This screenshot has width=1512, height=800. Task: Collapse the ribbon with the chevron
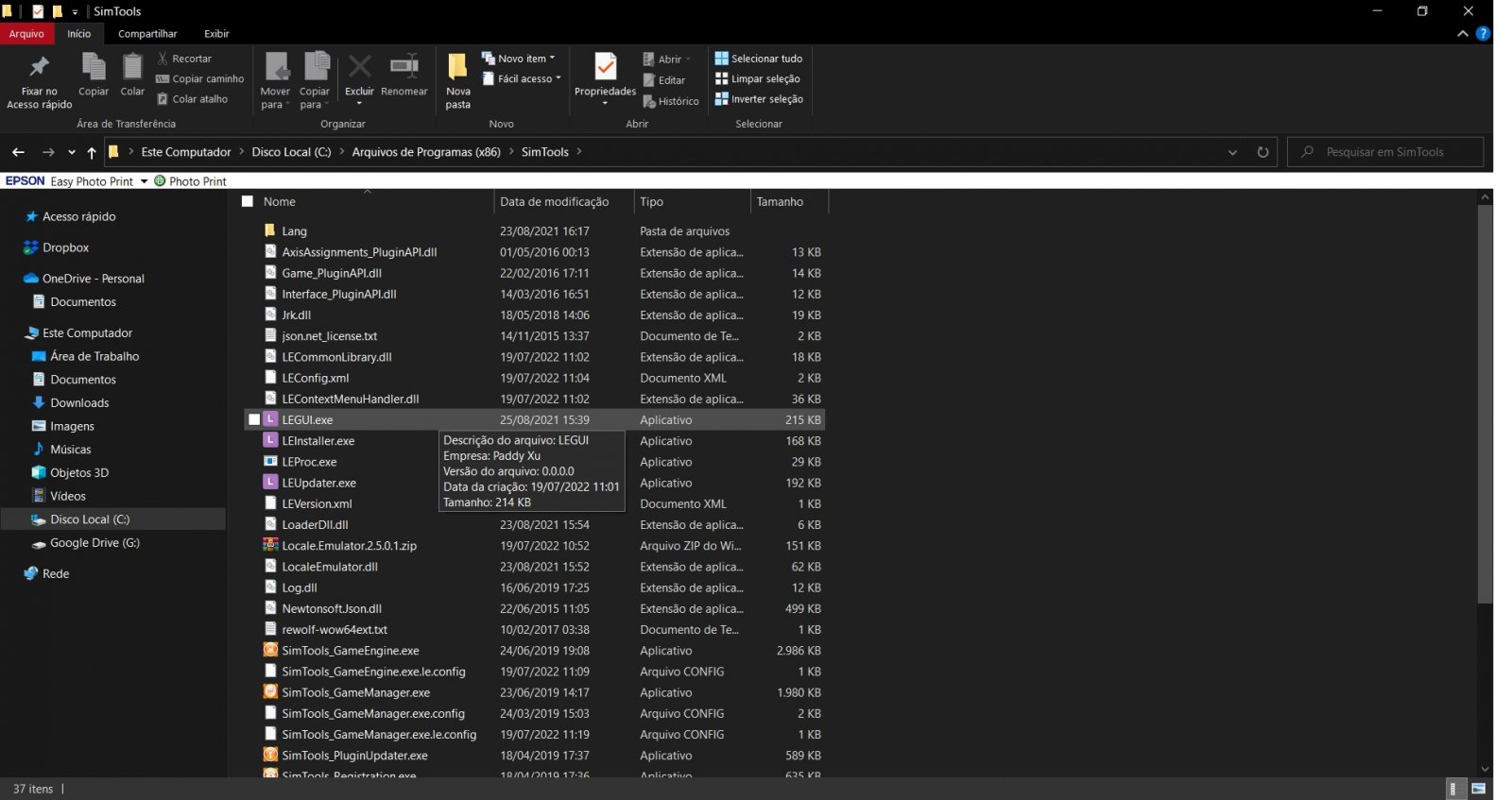(1463, 33)
